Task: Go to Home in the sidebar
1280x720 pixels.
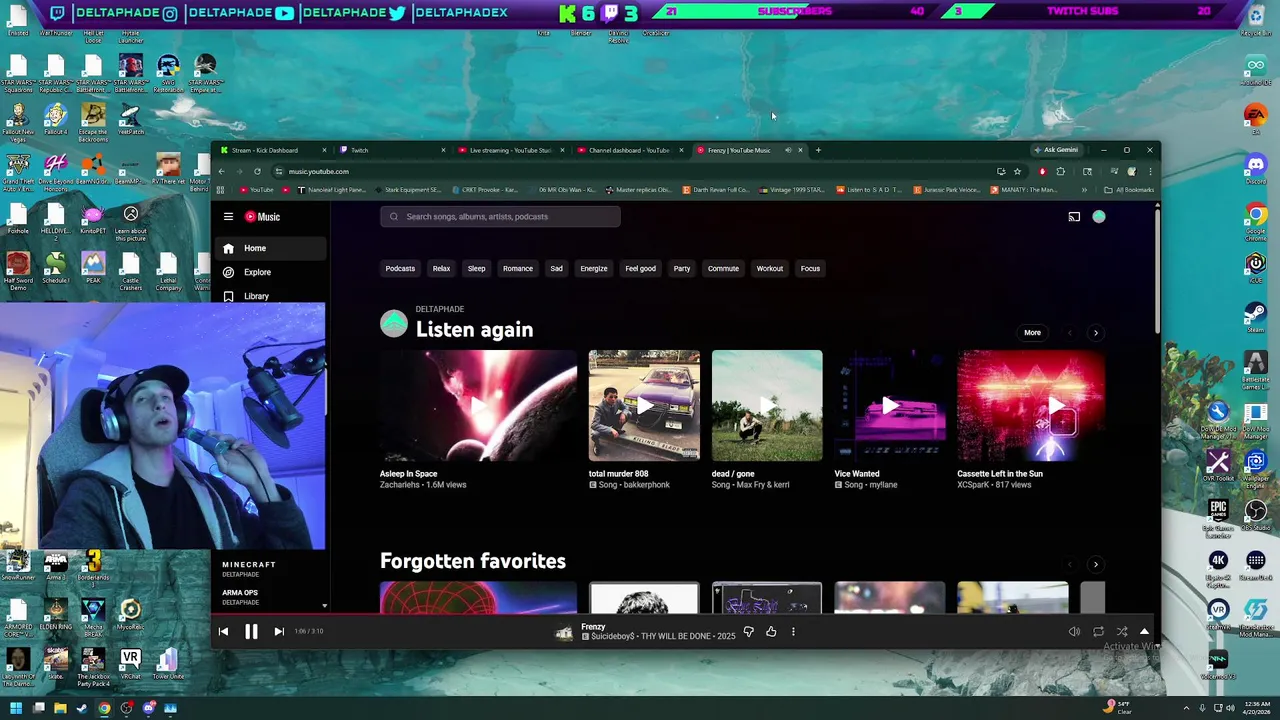Action: [x=271, y=248]
